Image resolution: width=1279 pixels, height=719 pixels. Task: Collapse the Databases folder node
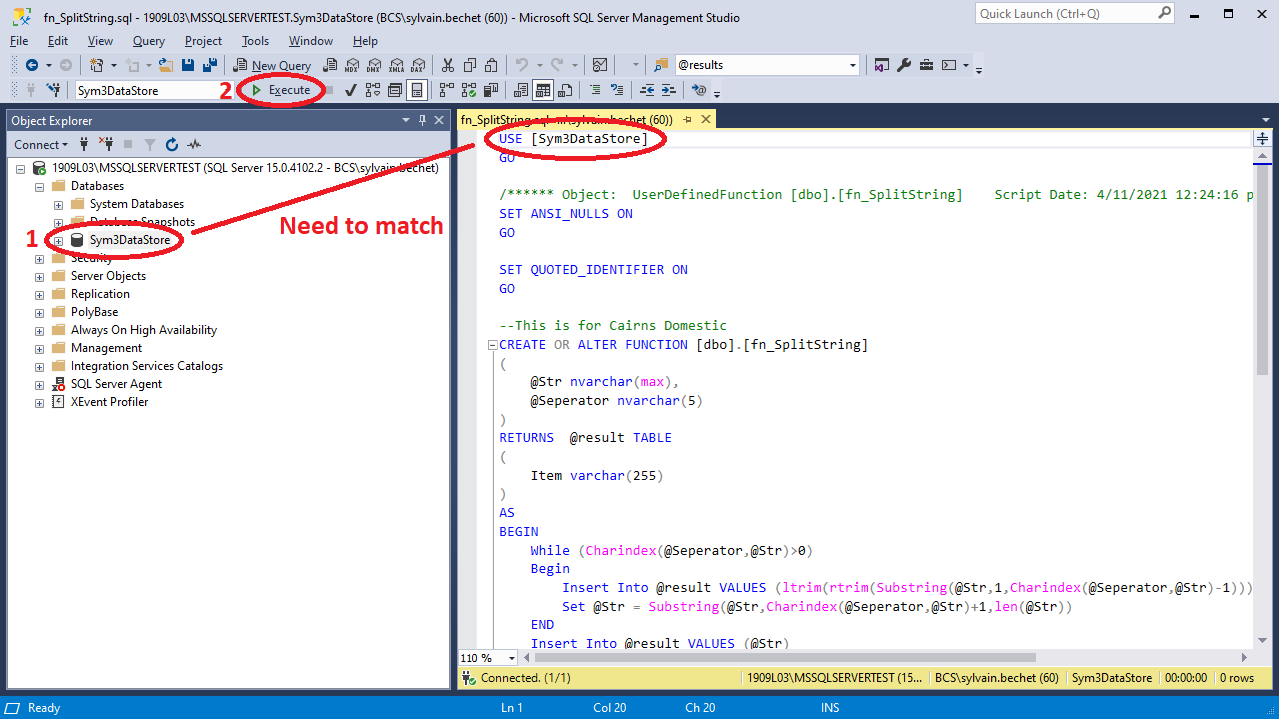(x=39, y=186)
